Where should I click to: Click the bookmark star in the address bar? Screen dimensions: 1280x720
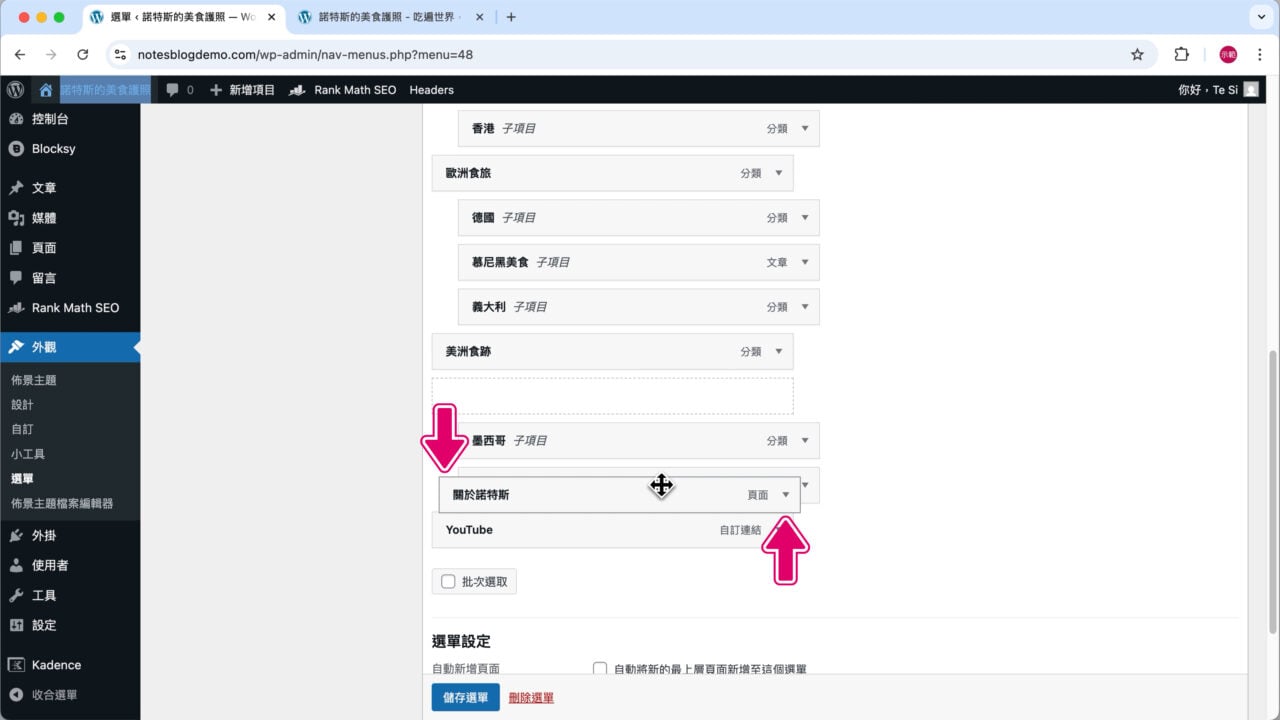[x=1137, y=55]
